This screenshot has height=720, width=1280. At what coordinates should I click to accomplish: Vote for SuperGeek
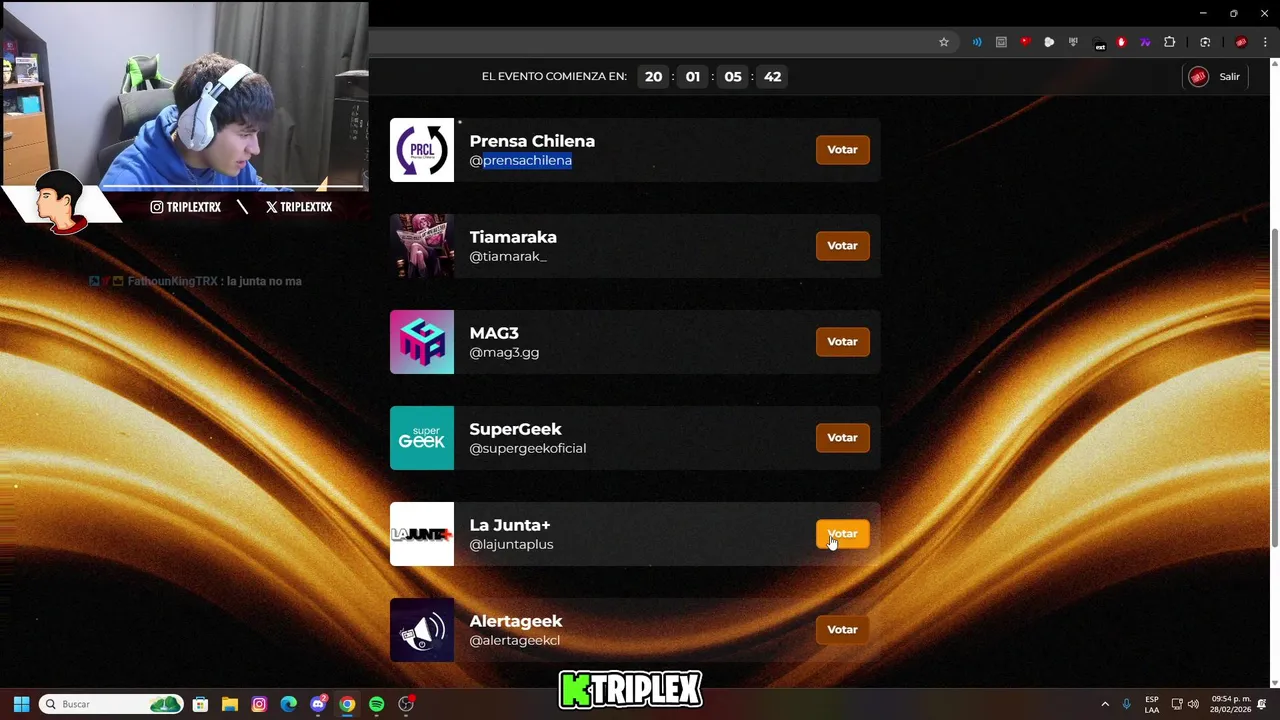(842, 438)
